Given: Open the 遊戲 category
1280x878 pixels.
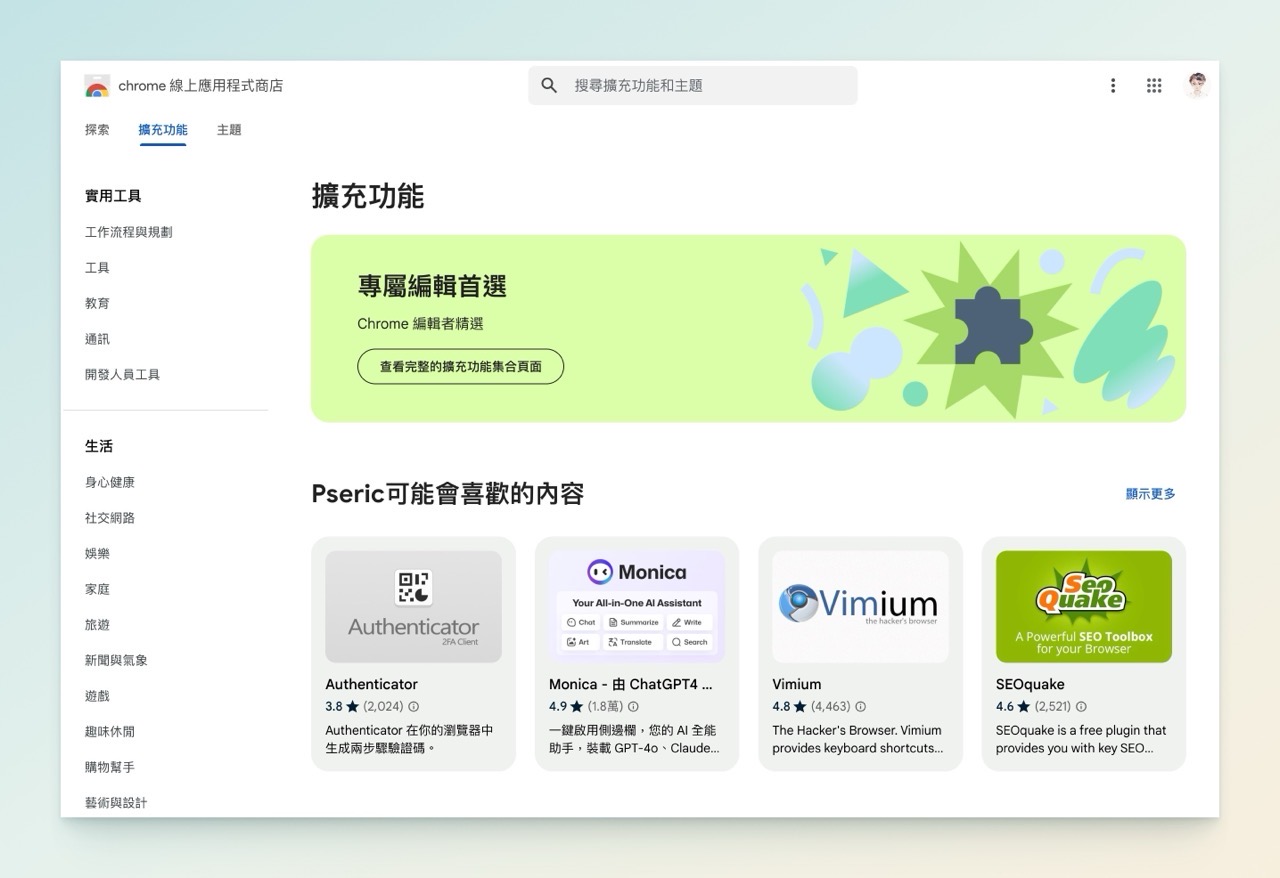Looking at the screenshot, I should pos(97,696).
